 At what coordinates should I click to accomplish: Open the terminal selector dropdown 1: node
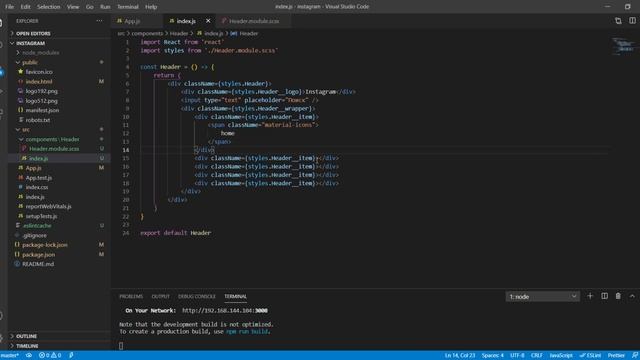click(x=542, y=297)
